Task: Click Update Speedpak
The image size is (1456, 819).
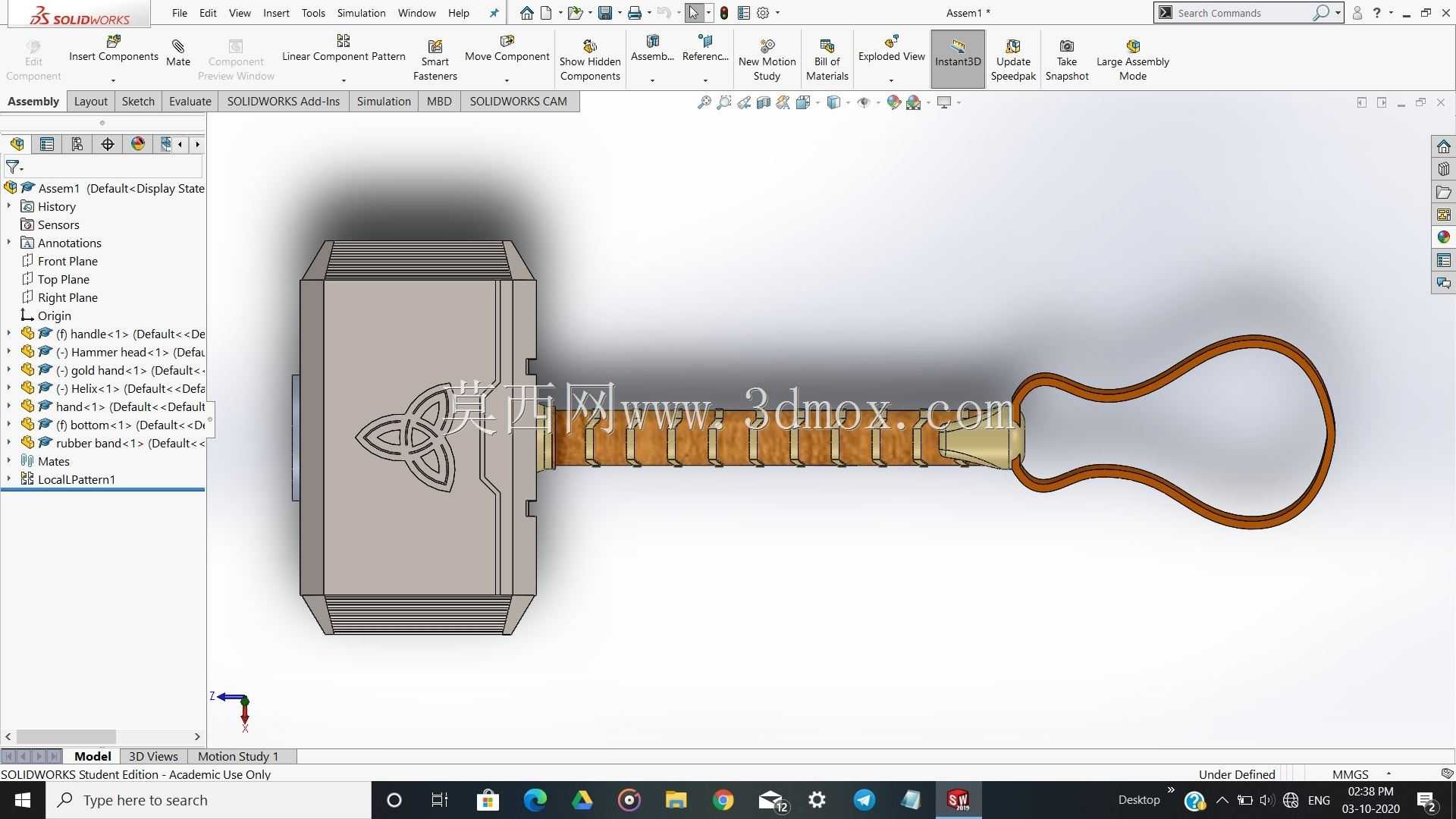Action: click(1013, 60)
